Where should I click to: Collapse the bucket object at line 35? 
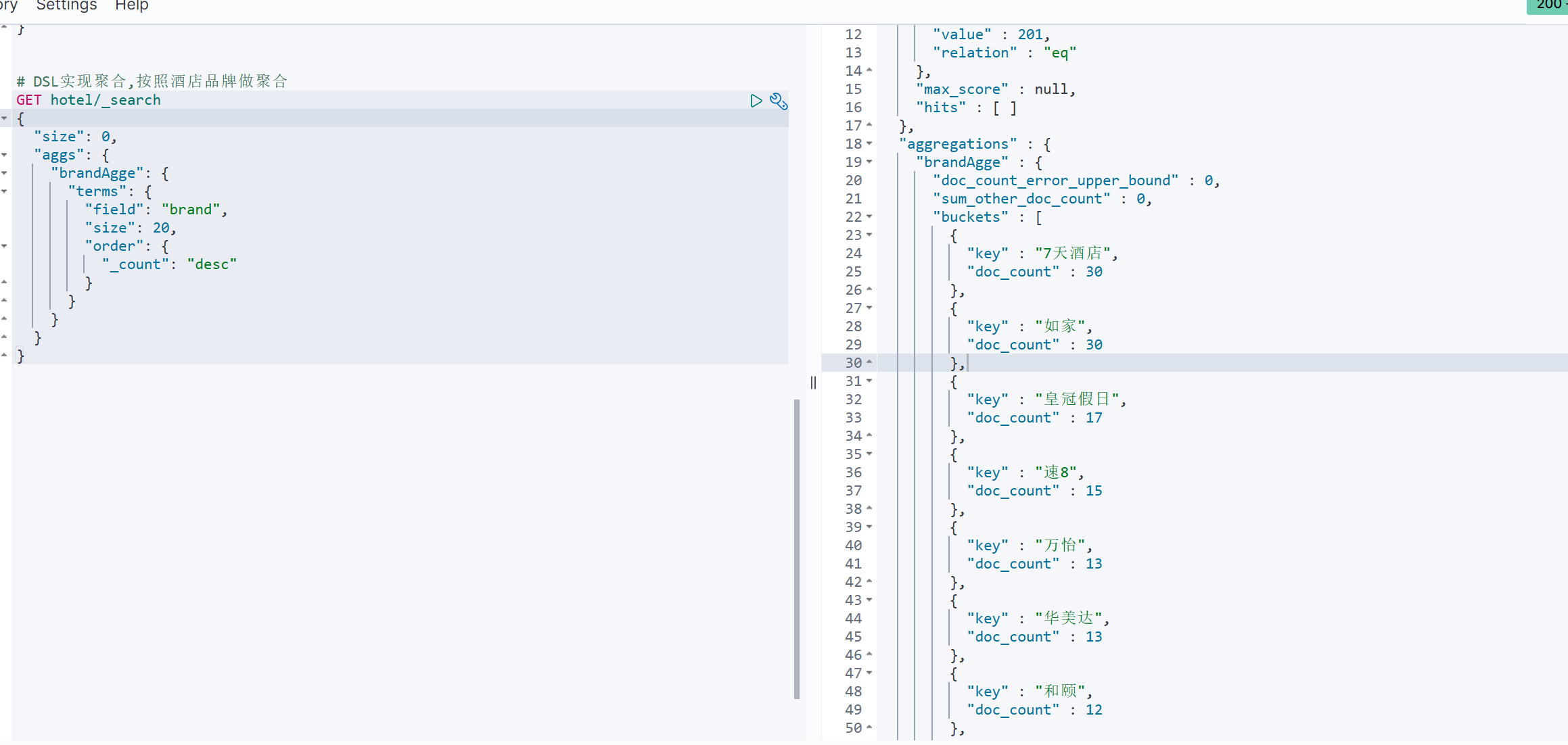pos(869,454)
